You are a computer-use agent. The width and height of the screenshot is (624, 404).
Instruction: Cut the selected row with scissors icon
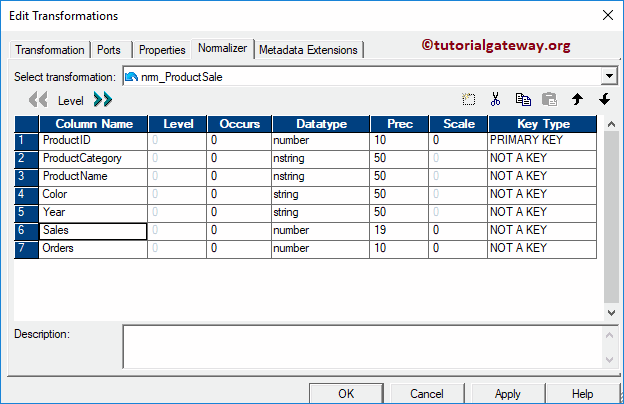(x=495, y=99)
